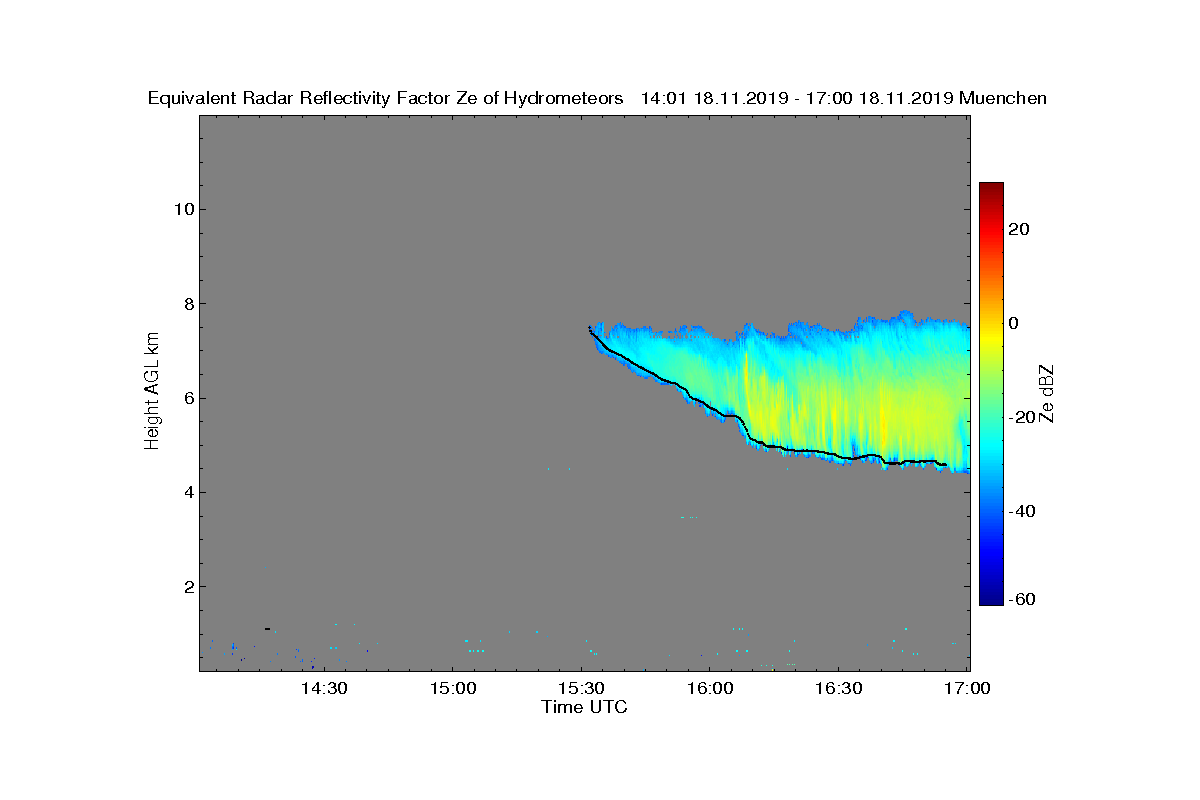Click the x-axis tick label "16:00"
Viewport: 1200px width, 800px height.
tap(711, 689)
